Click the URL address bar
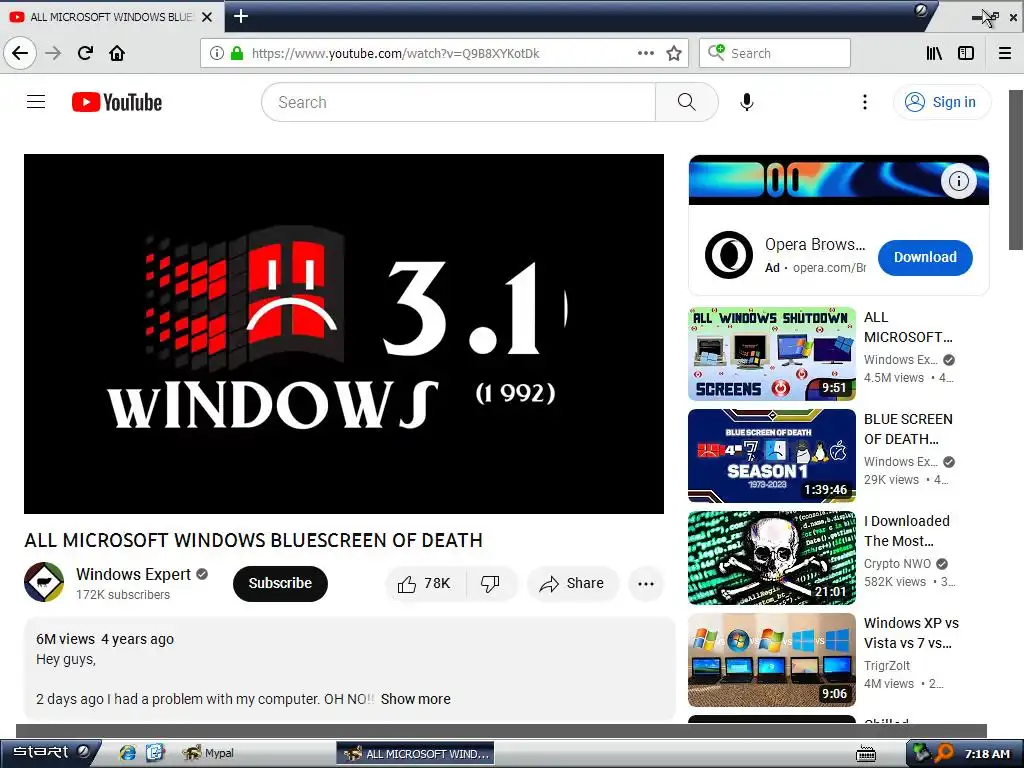This screenshot has width=1024, height=768. click(x=444, y=53)
